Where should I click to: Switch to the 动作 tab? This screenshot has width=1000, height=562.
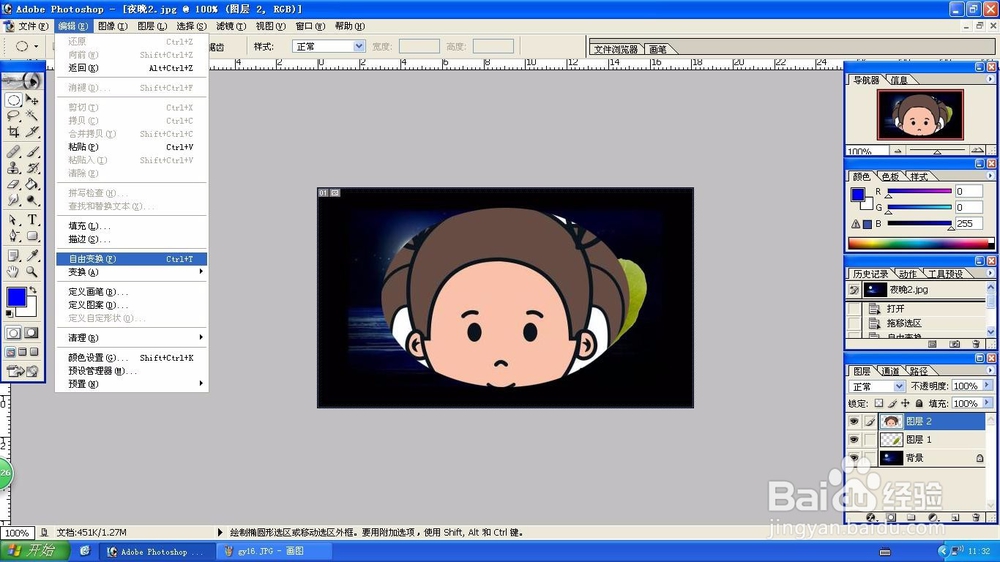(908, 274)
